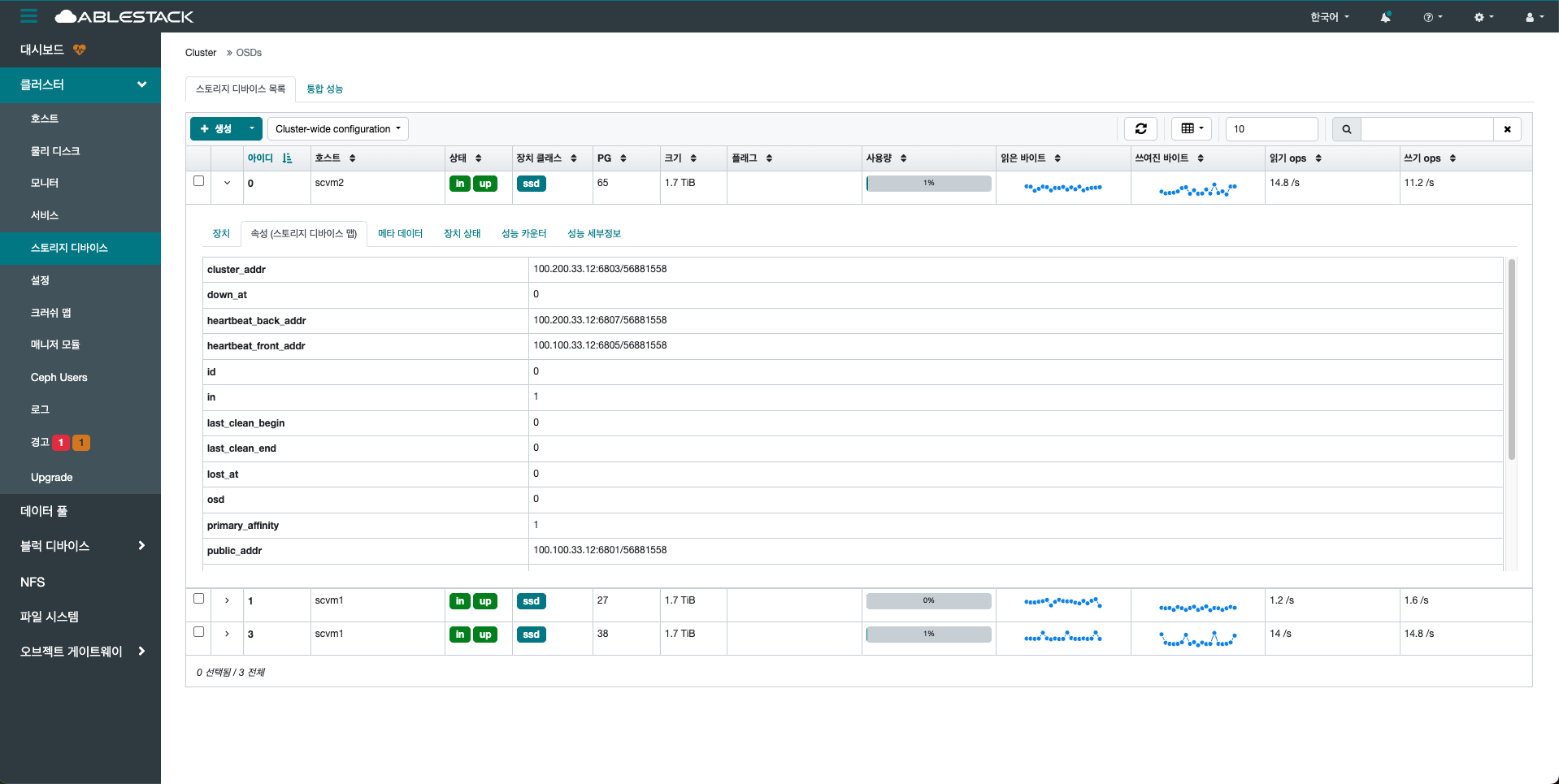Check the checkbox for OSD 0 row
The height and width of the screenshot is (784, 1559).
198,181
